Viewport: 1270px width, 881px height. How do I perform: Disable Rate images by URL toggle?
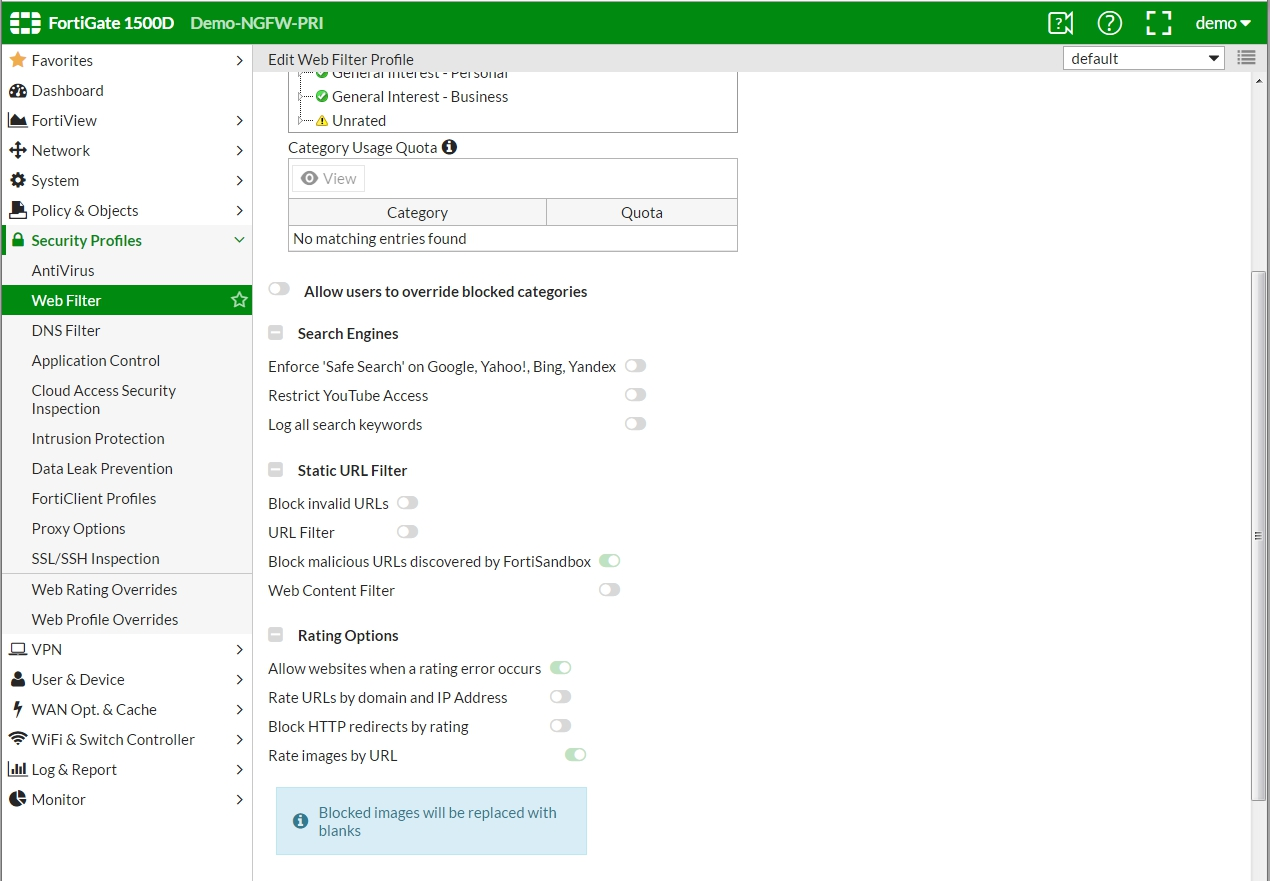click(x=575, y=755)
